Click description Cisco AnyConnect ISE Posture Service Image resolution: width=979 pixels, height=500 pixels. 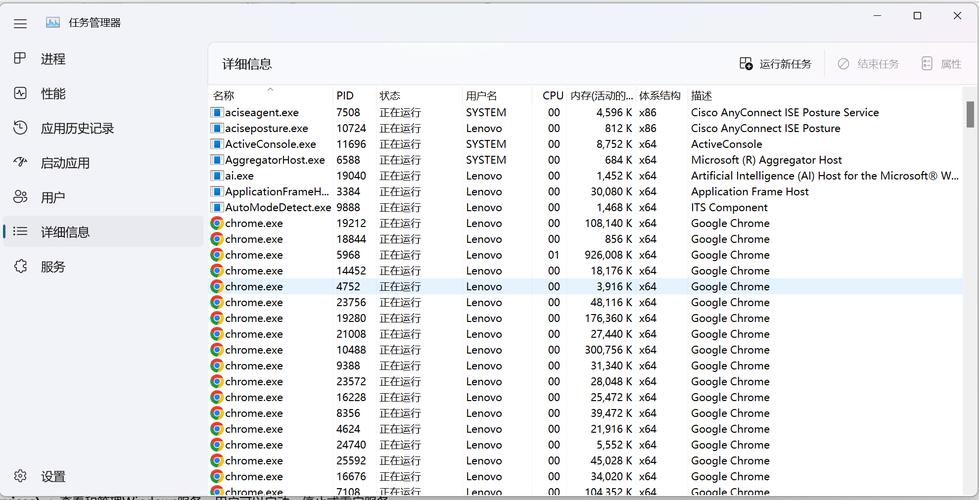tap(785, 112)
